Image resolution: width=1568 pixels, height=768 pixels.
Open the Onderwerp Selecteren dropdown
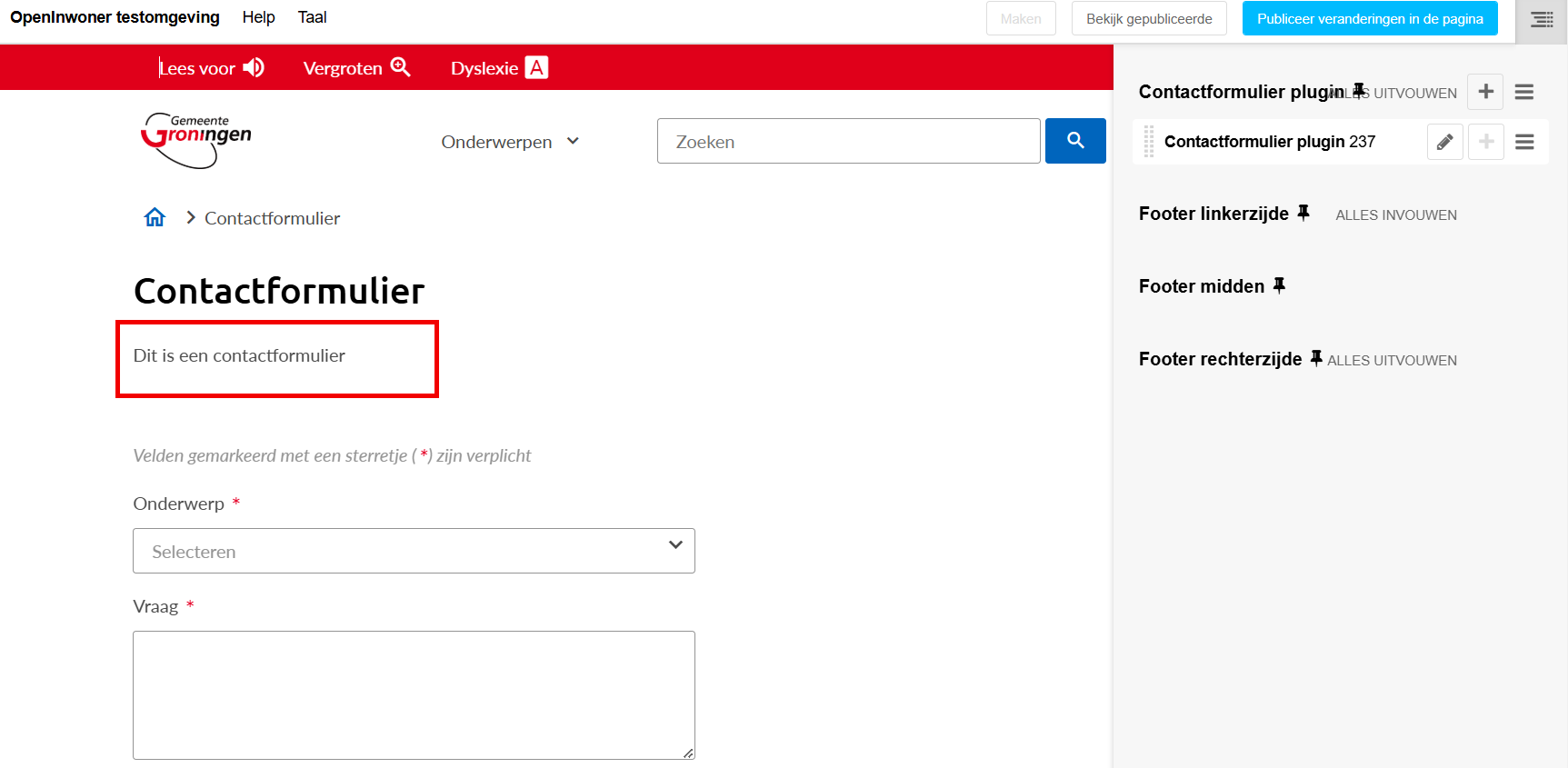point(414,551)
